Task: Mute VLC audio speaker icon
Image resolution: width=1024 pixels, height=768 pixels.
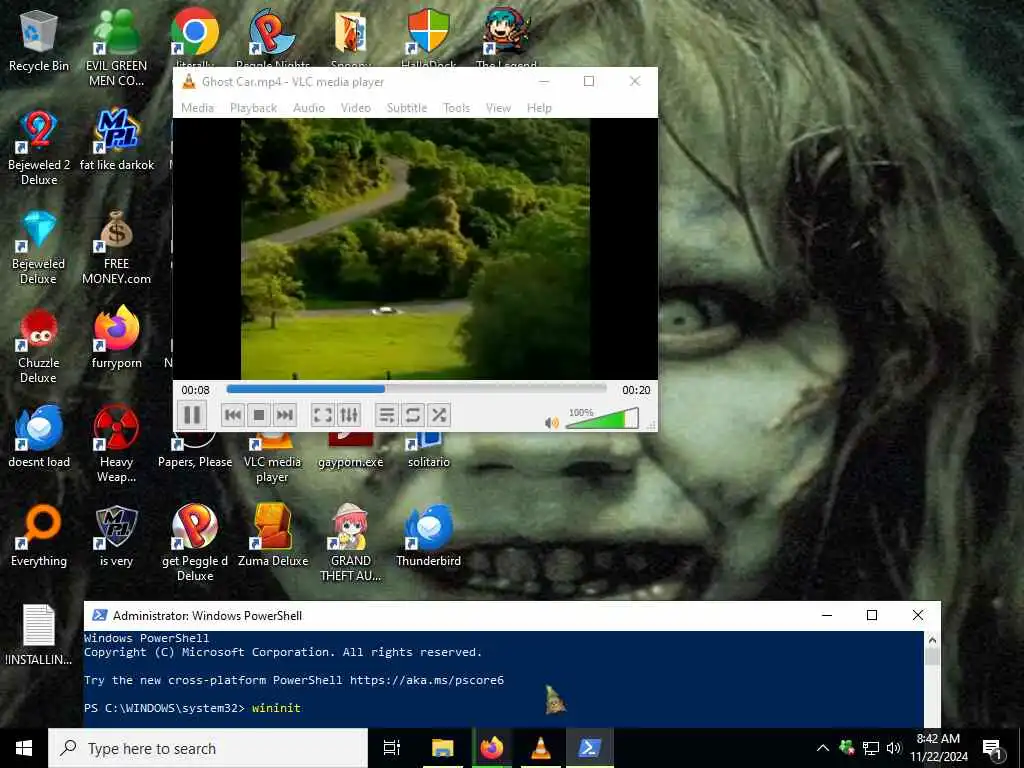Action: coord(551,423)
